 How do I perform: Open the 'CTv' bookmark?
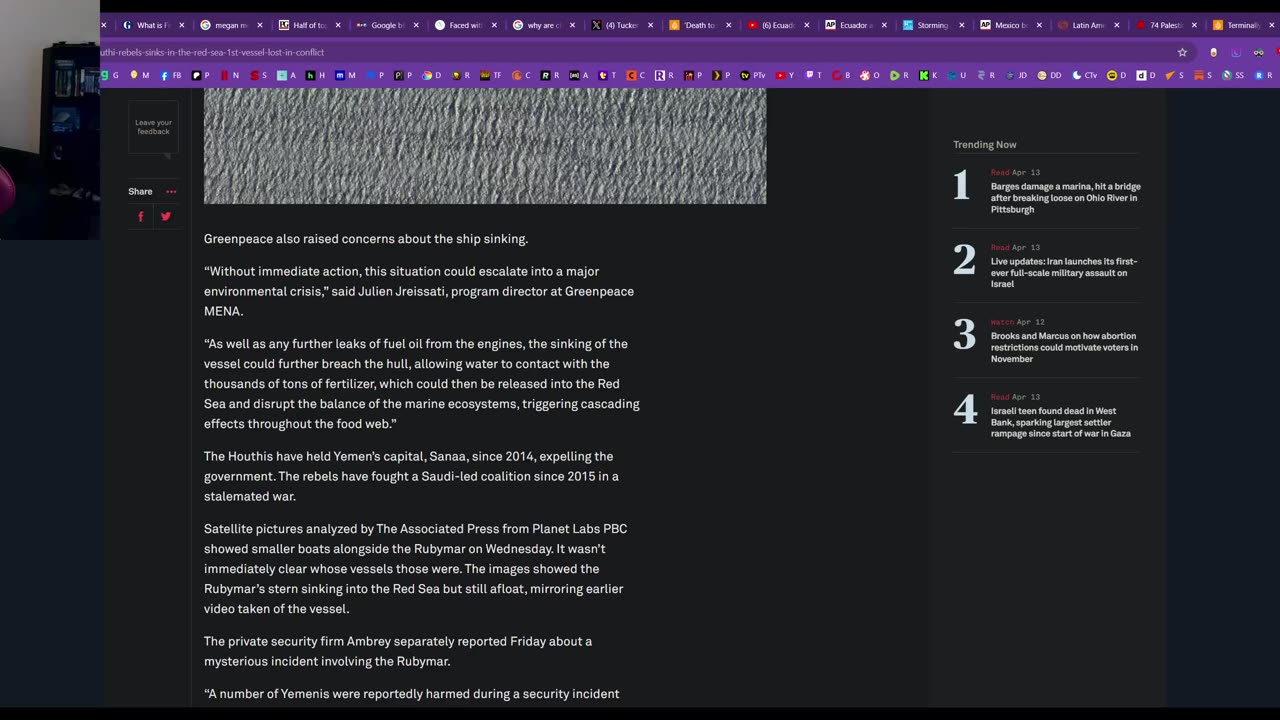point(1084,75)
